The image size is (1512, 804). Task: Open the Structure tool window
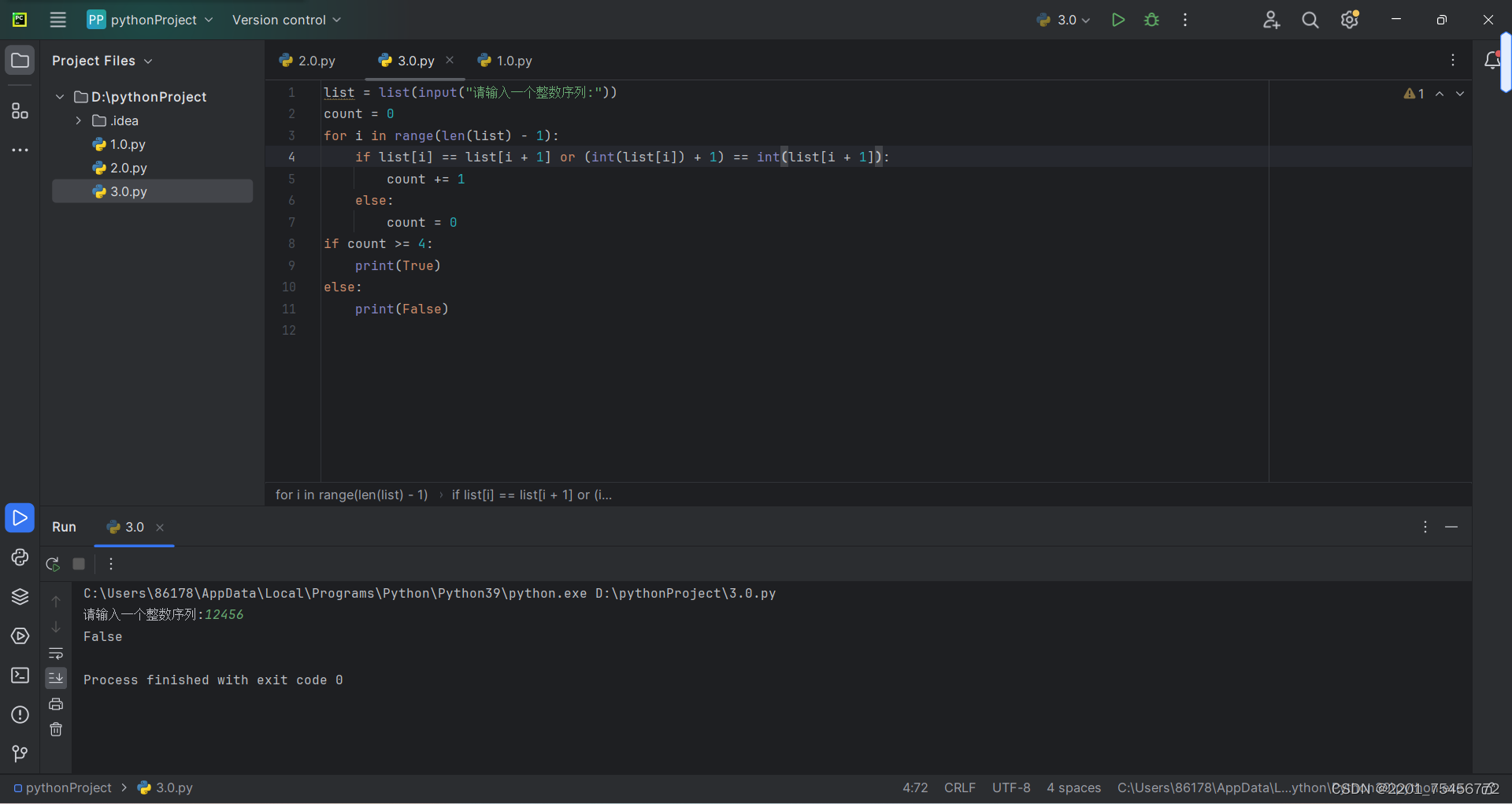coord(20,111)
